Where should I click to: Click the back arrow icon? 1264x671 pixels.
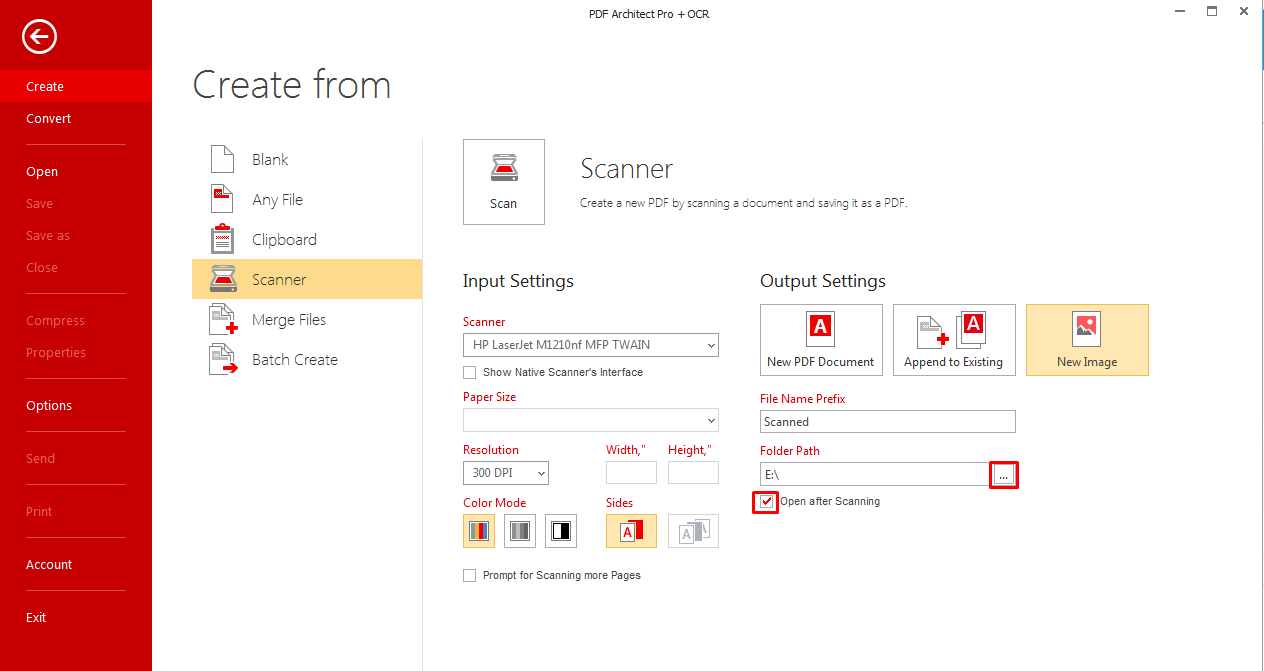pyautogui.click(x=40, y=37)
